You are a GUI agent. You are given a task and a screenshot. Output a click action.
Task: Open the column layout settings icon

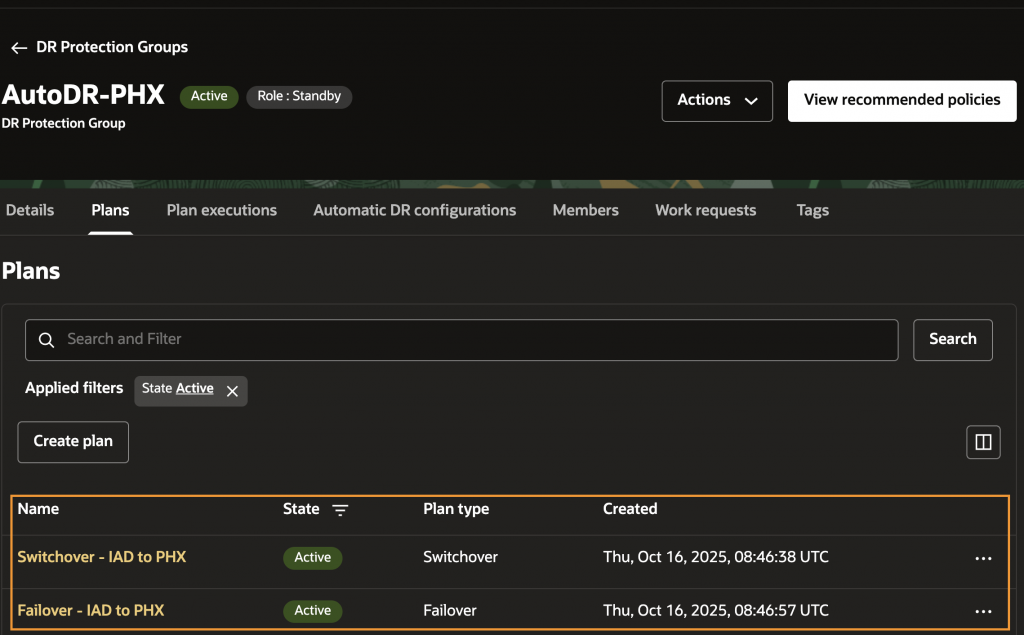(x=983, y=442)
